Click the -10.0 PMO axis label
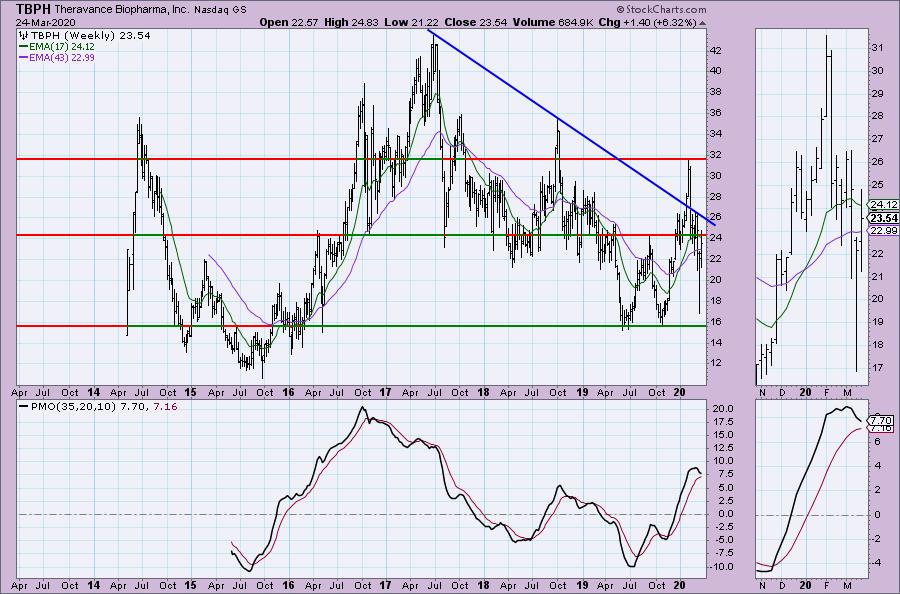900x594 pixels. [720, 566]
